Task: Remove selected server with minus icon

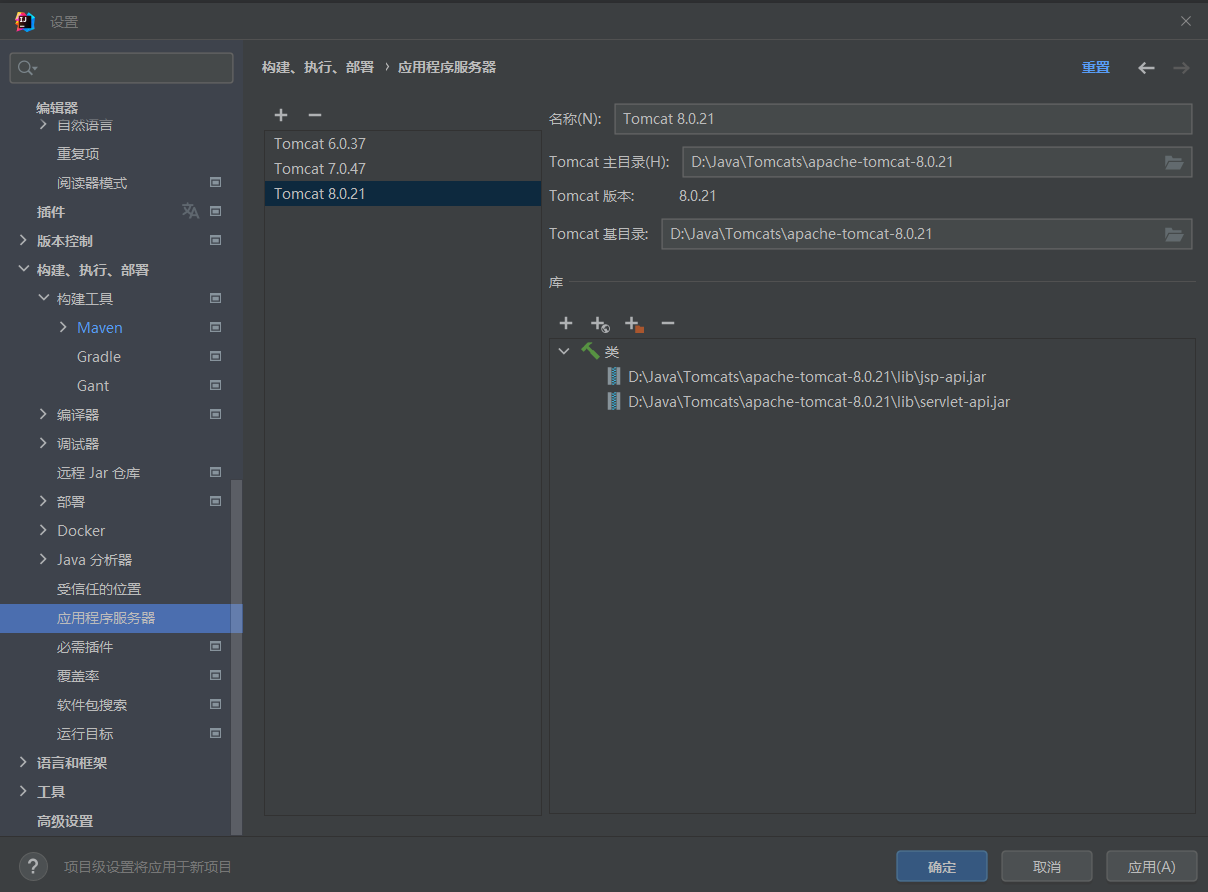Action: (315, 116)
